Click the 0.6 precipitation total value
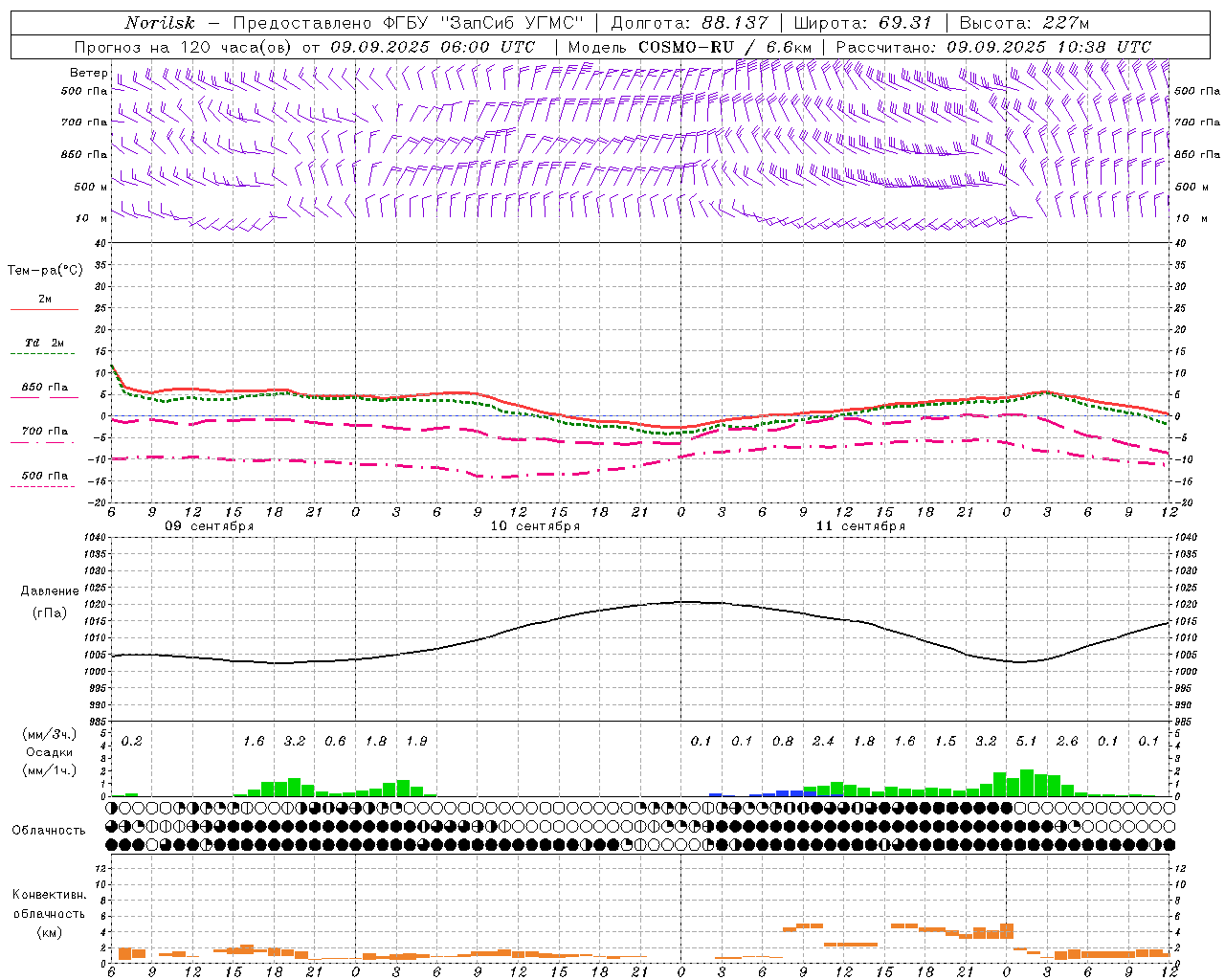The image size is (1225, 980). 335,742
